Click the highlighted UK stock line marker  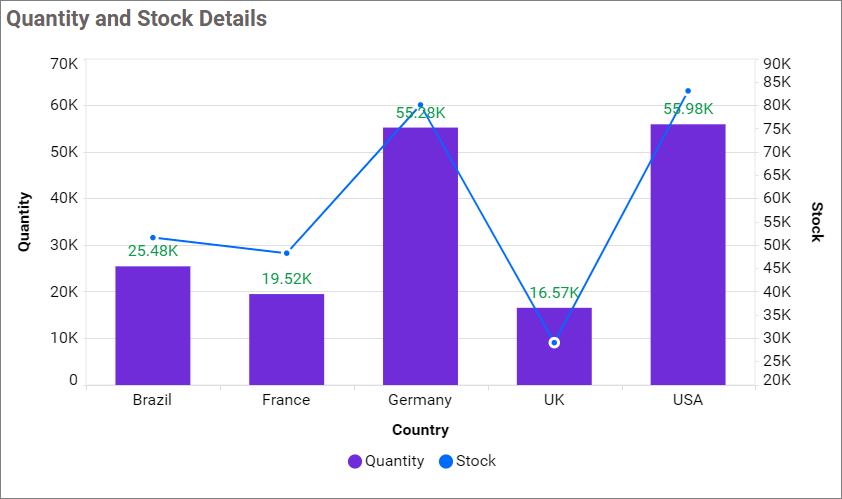(x=554, y=343)
